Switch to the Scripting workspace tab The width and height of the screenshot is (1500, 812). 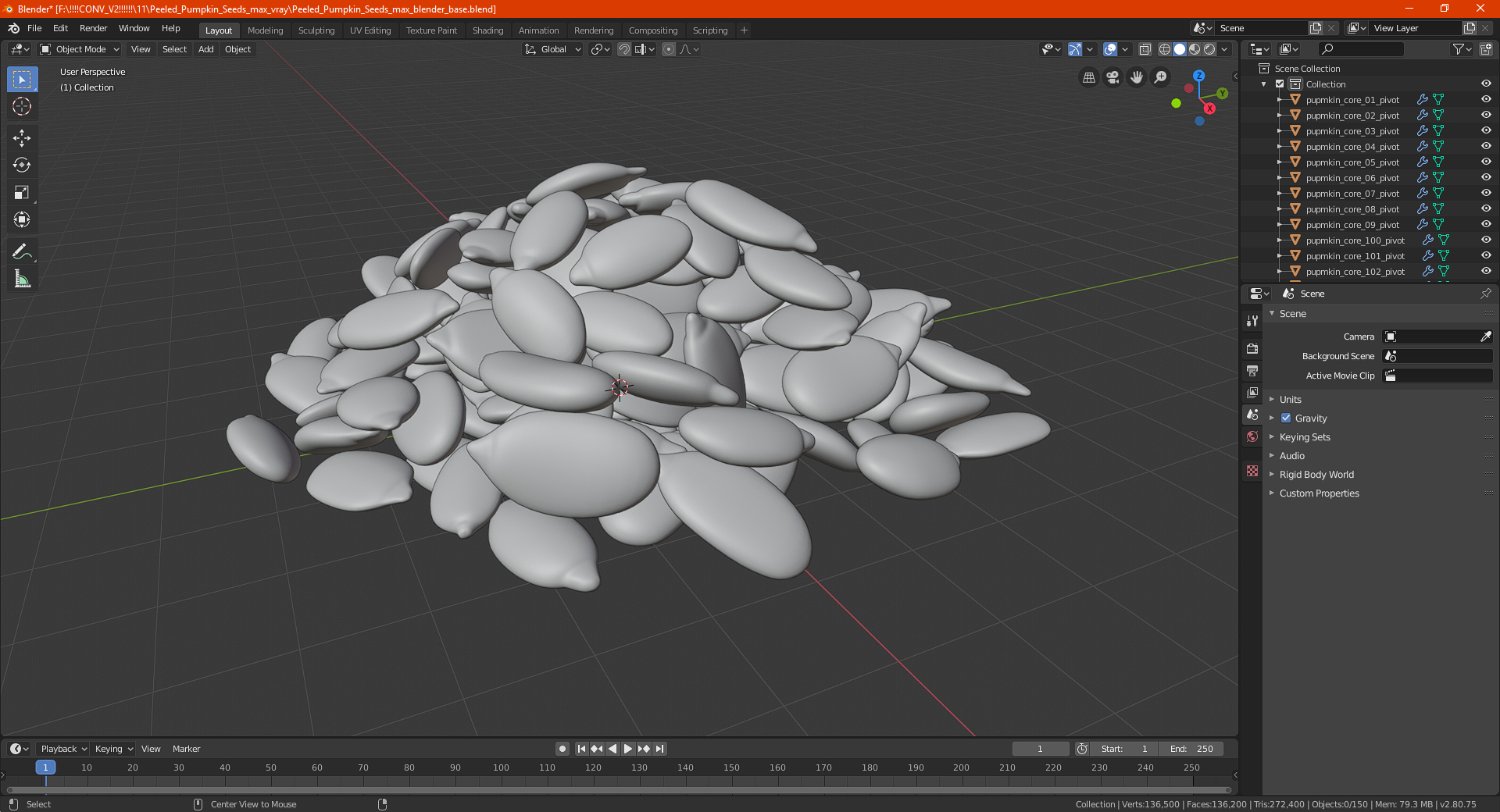(x=710, y=30)
